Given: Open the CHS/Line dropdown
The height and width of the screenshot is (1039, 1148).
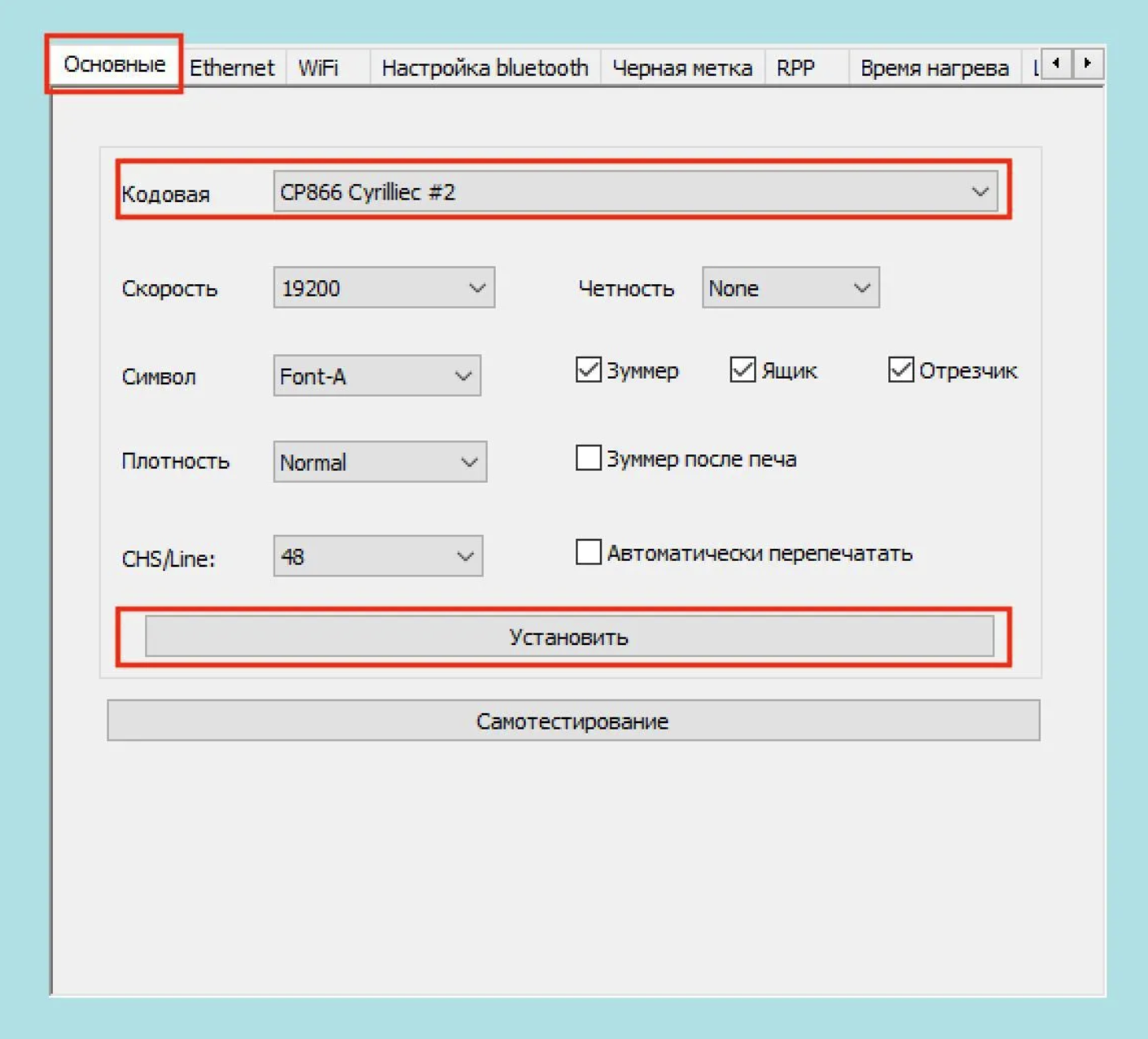Looking at the screenshot, I should tap(378, 557).
